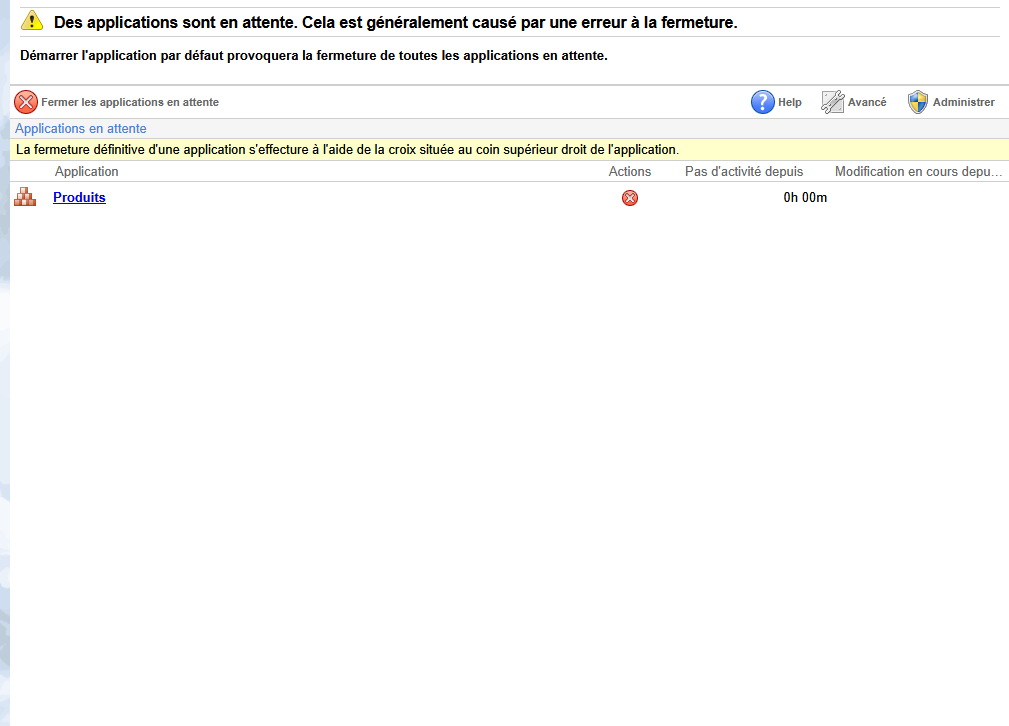
Task: Click the Avancé text label
Action: (867, 102)
